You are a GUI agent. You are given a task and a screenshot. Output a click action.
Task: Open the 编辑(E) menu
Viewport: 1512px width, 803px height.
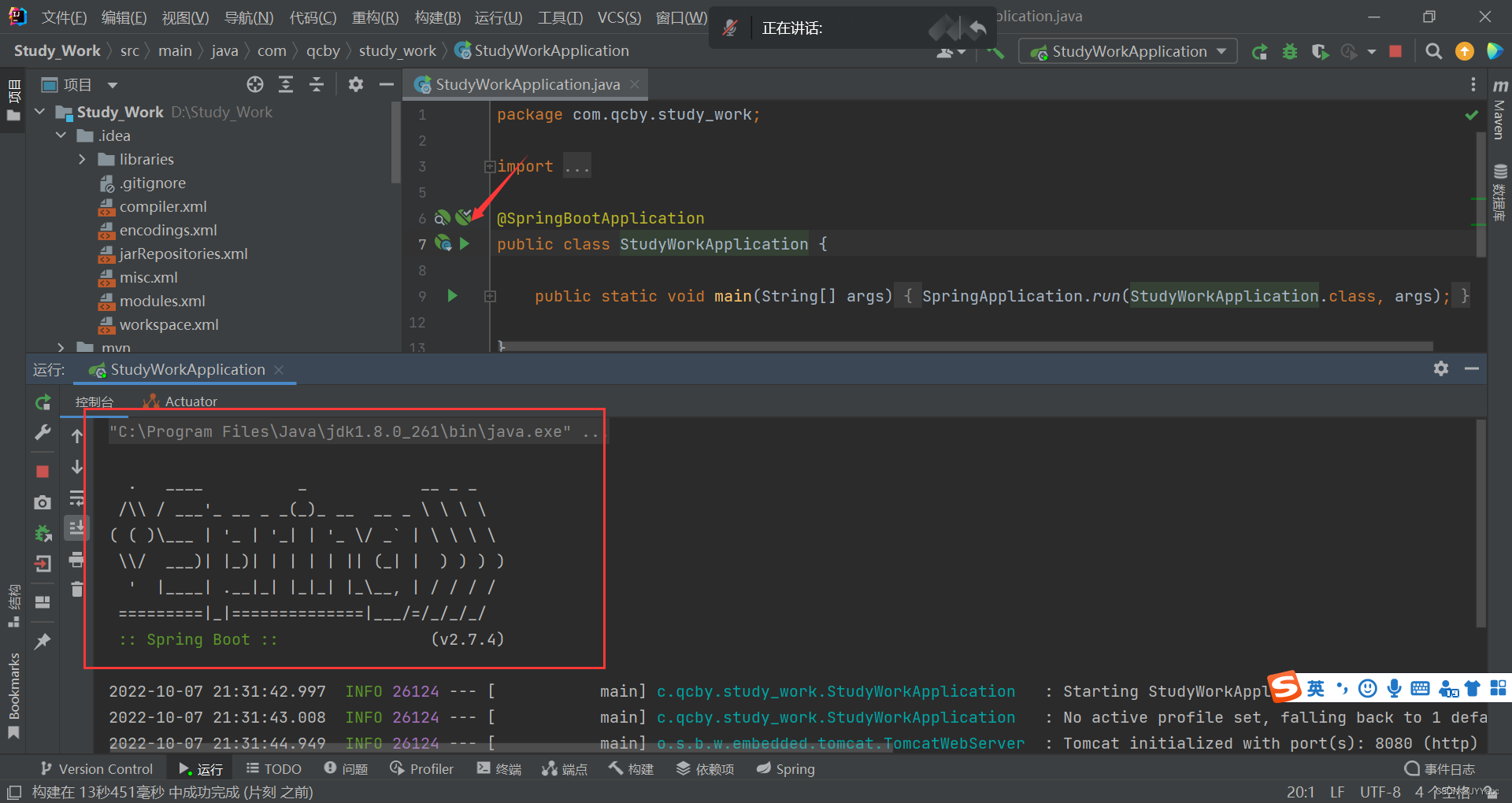coord(124,17)
